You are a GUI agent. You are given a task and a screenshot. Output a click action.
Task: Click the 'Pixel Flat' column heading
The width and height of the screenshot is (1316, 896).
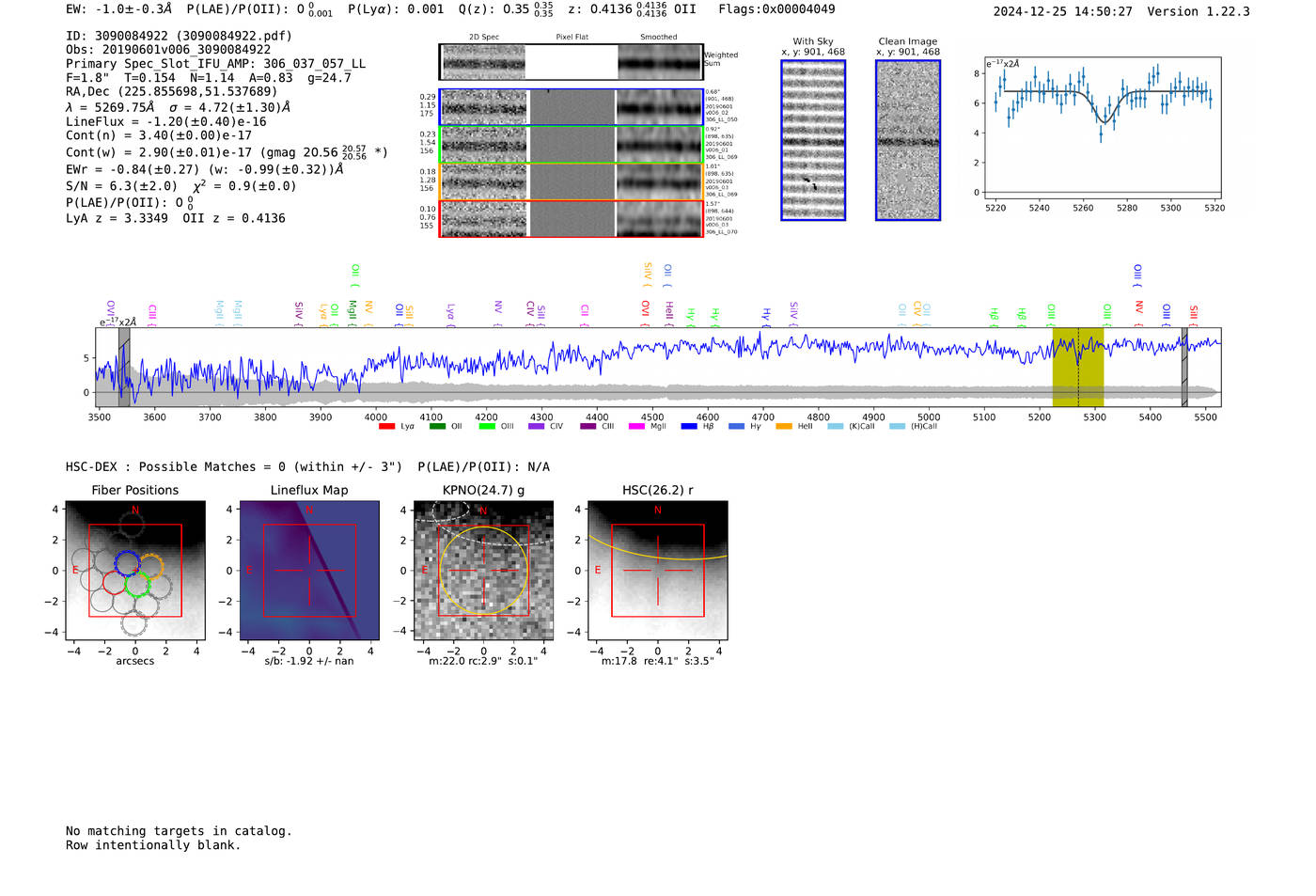pyautogui.click(x=572, y=38)
